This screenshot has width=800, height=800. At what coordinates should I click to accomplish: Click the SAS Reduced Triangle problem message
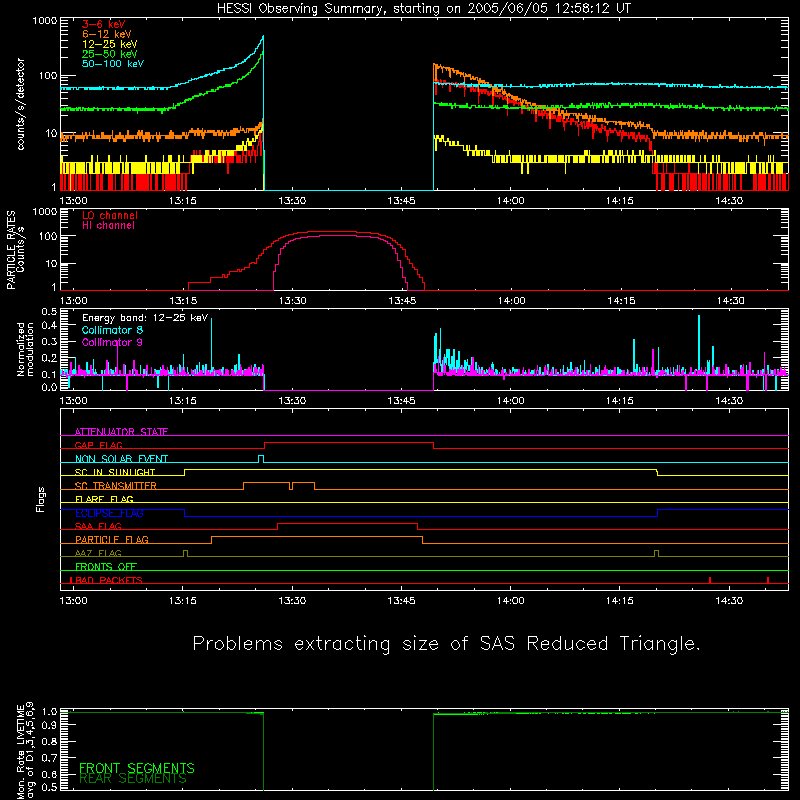pos(446,644)
